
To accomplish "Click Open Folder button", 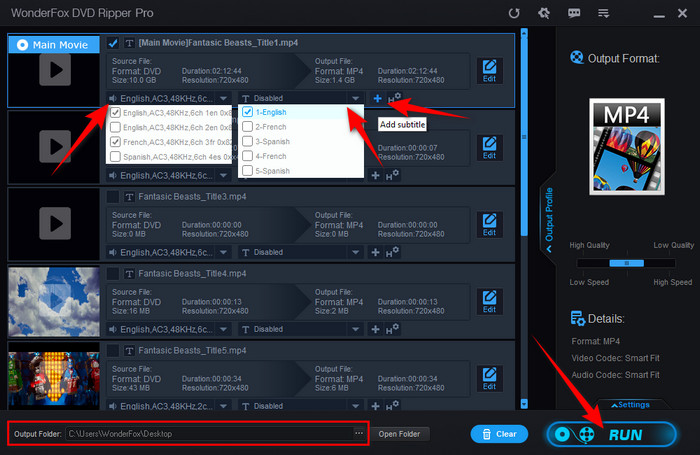I will tap(400, 434).
